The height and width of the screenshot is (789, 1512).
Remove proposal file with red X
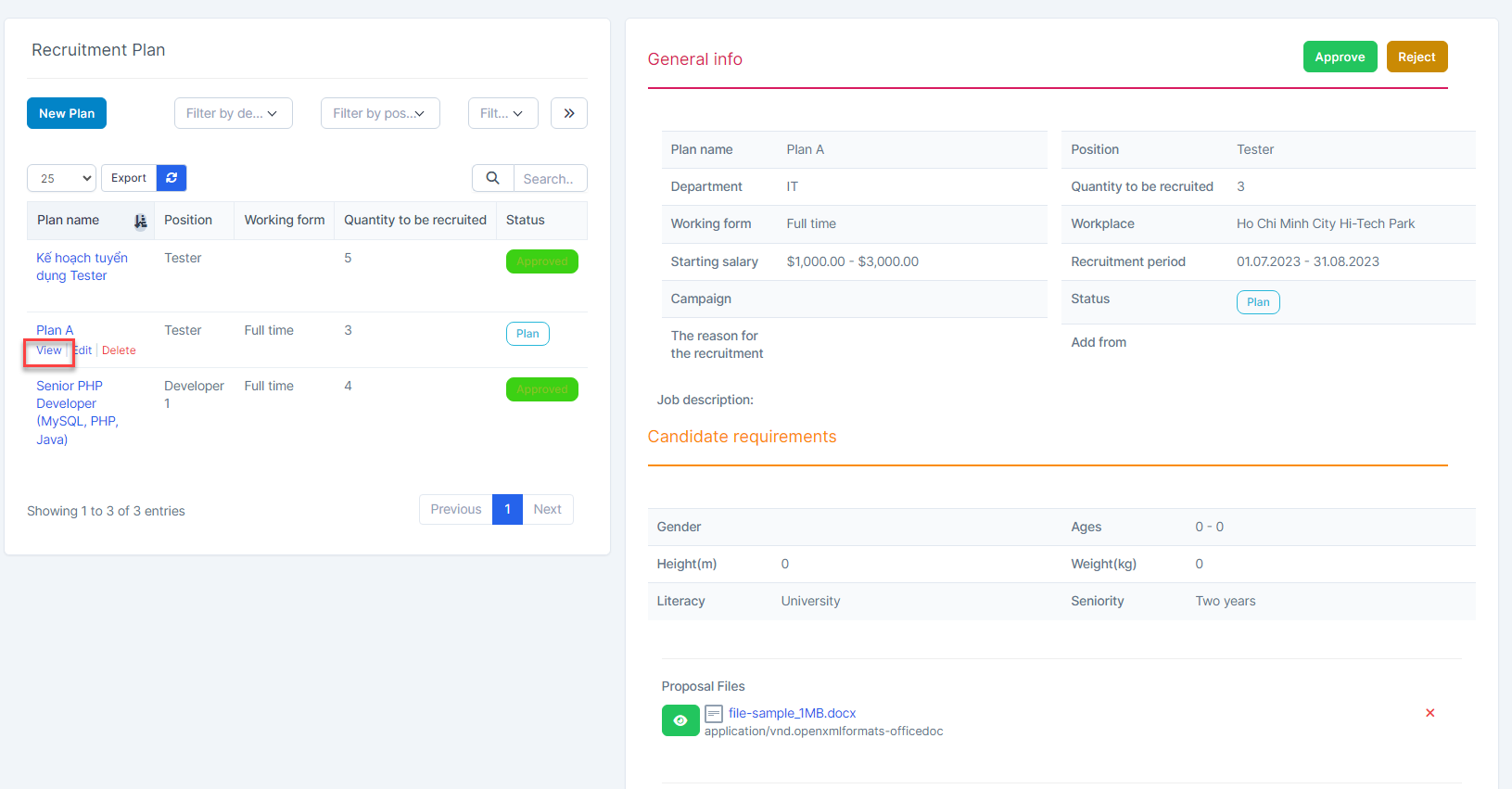click(1429, 713)
